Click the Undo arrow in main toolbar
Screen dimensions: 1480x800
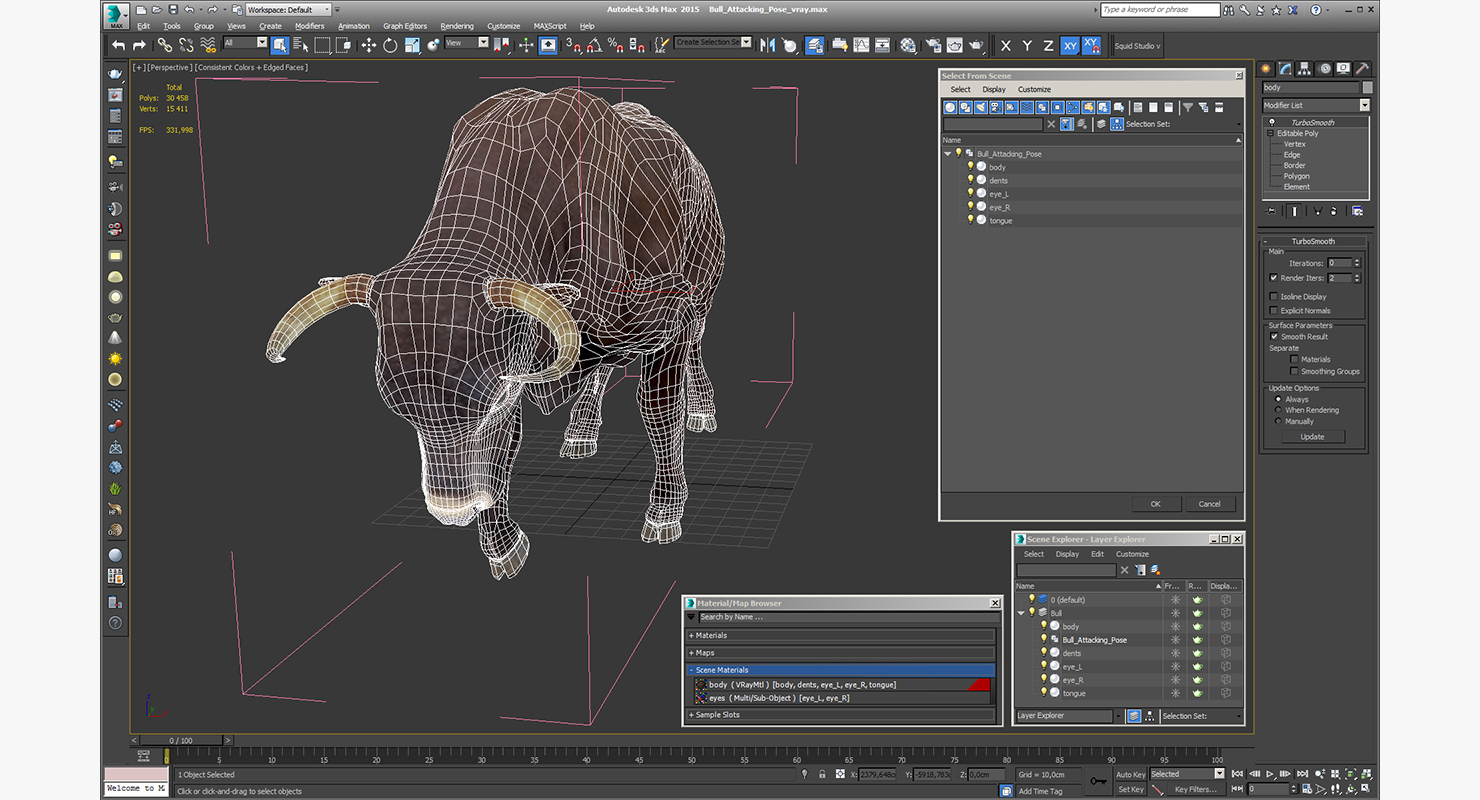[x=119, y=45]
